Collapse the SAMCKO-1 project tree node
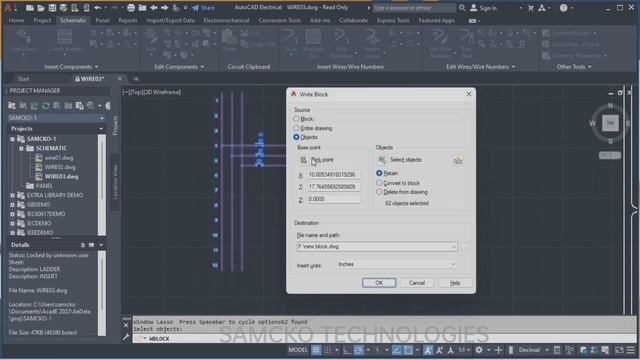The height and width of the screenshot is (360, 640). click(x=12, y=139)
